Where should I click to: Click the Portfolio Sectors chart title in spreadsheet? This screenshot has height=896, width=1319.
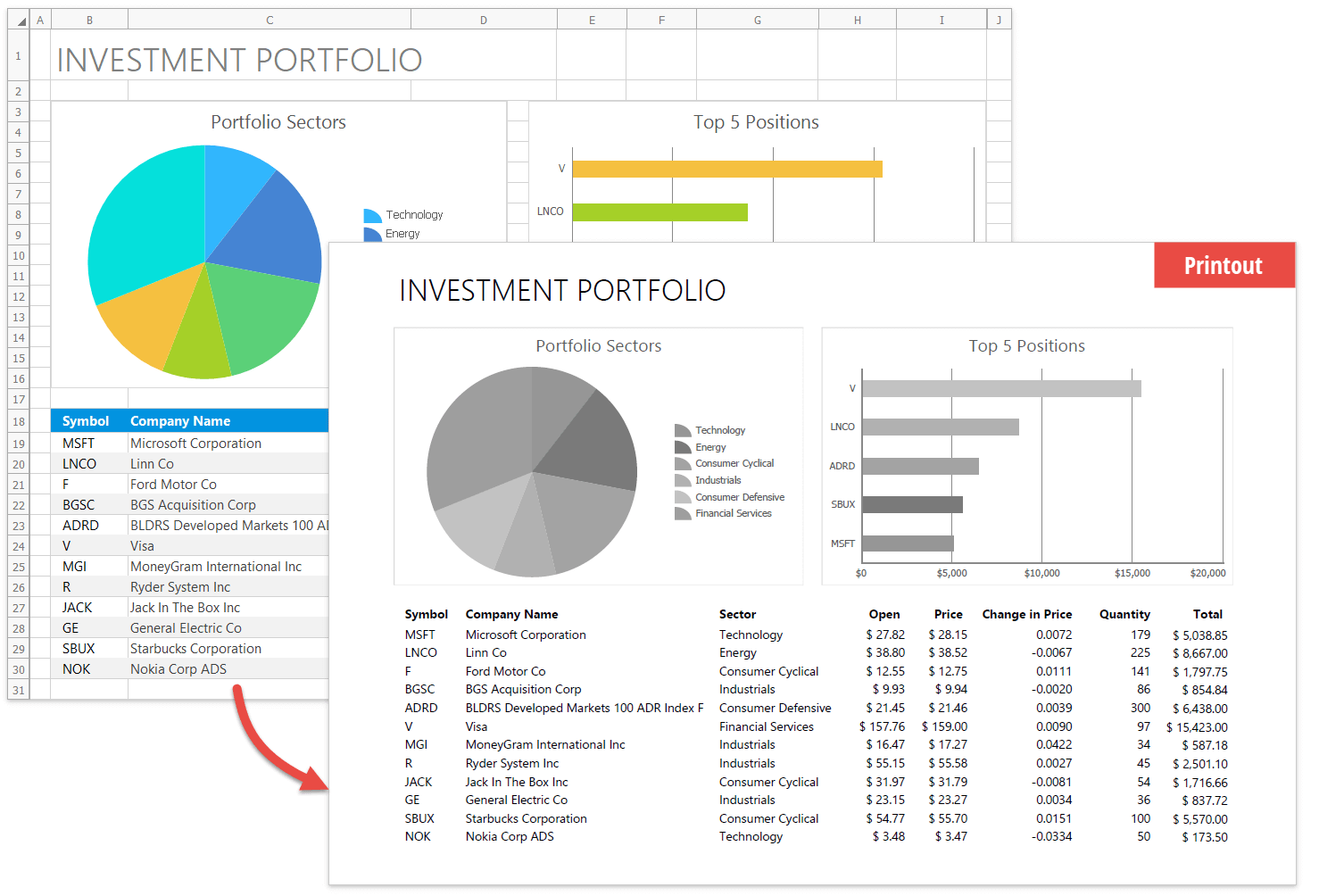point(278,122)
